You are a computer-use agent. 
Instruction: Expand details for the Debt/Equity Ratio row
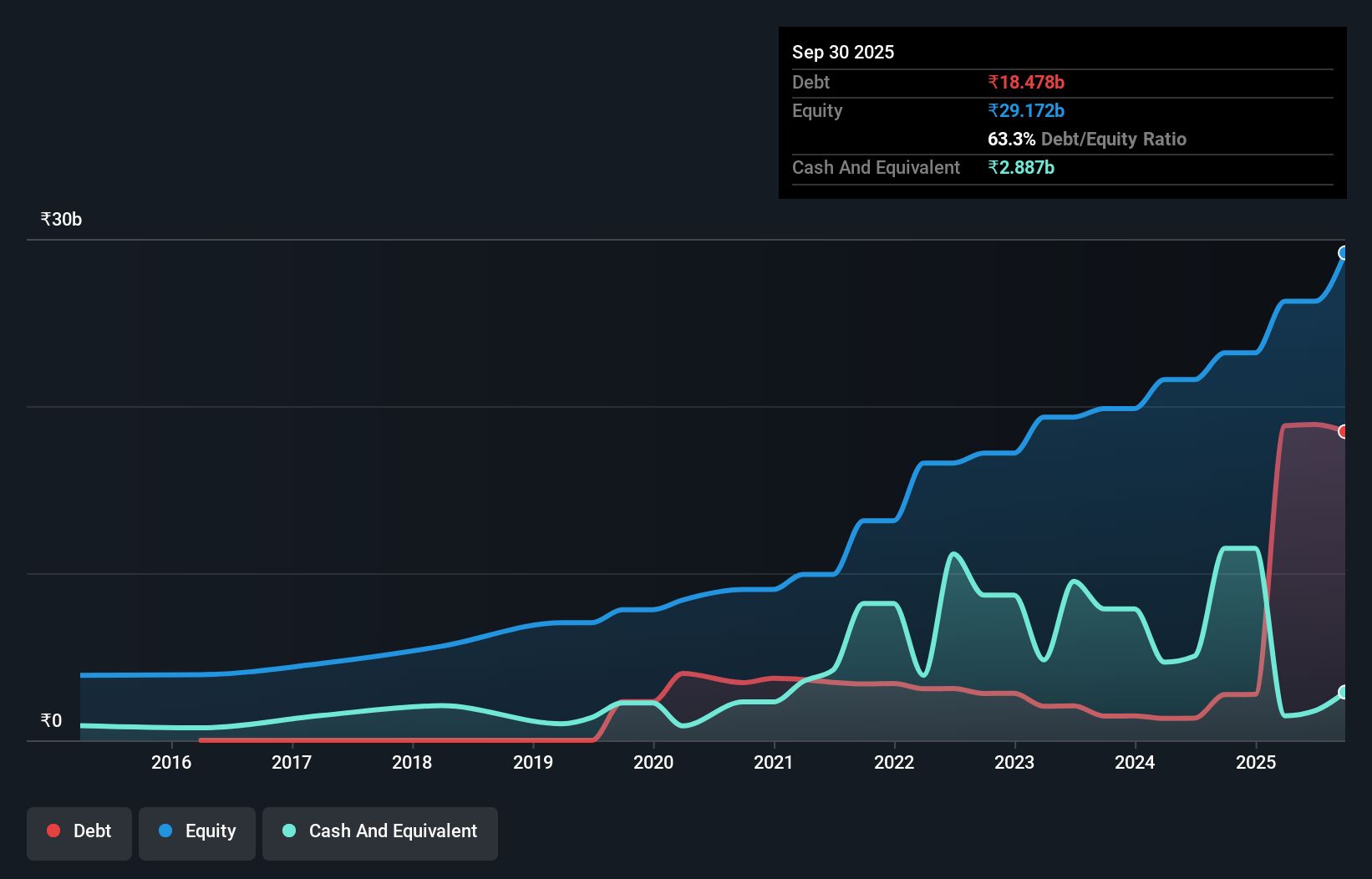coord(1087,139)
